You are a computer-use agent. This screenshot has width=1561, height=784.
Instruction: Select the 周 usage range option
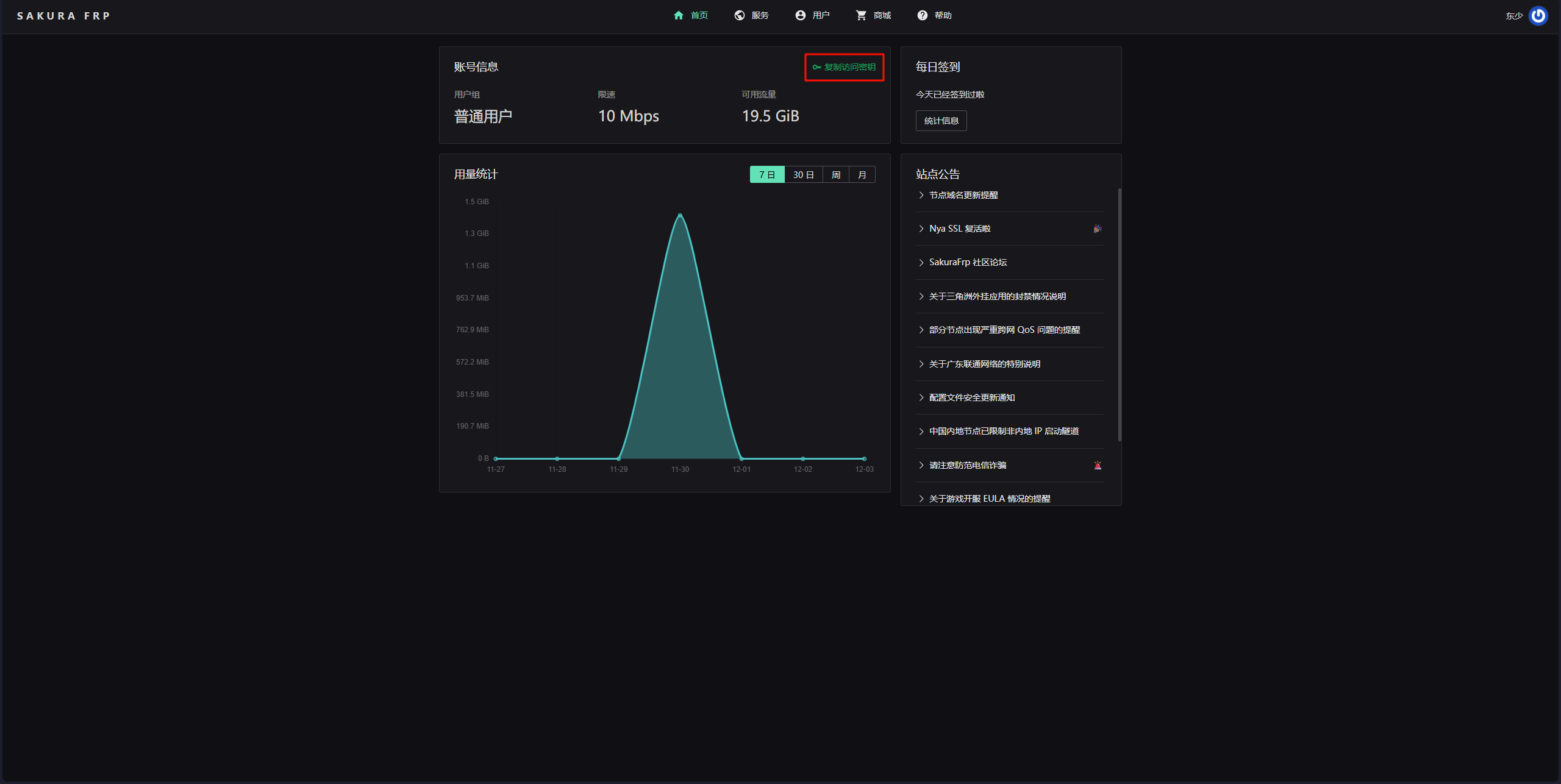click(835, 175)
